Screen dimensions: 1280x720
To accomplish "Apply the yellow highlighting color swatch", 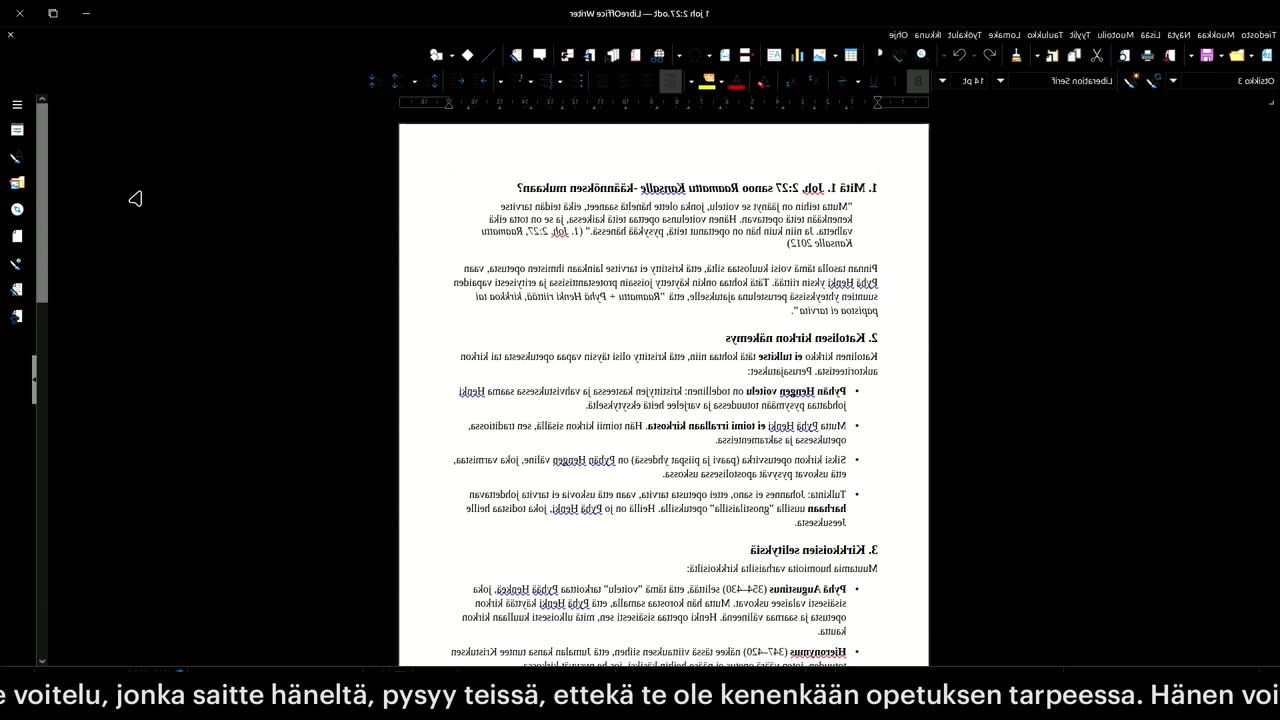I will pyautogui.click(x=707, y=80).
